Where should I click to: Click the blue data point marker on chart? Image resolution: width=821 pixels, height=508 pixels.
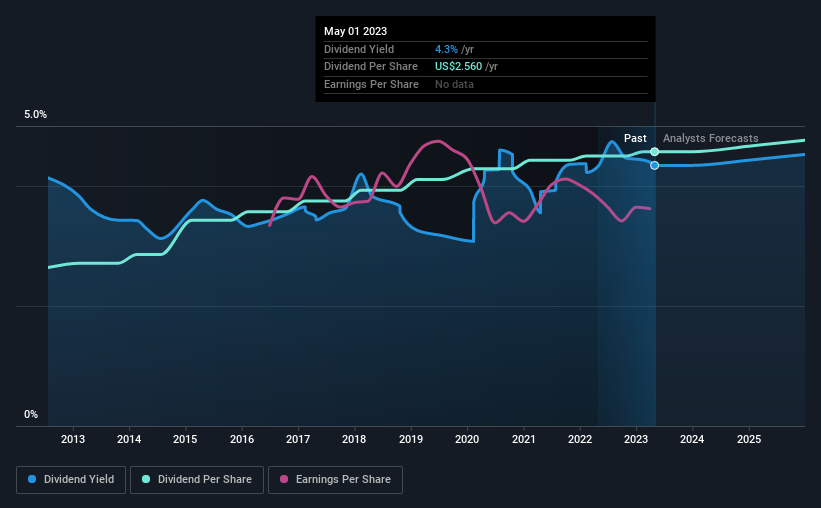point(654,165)
